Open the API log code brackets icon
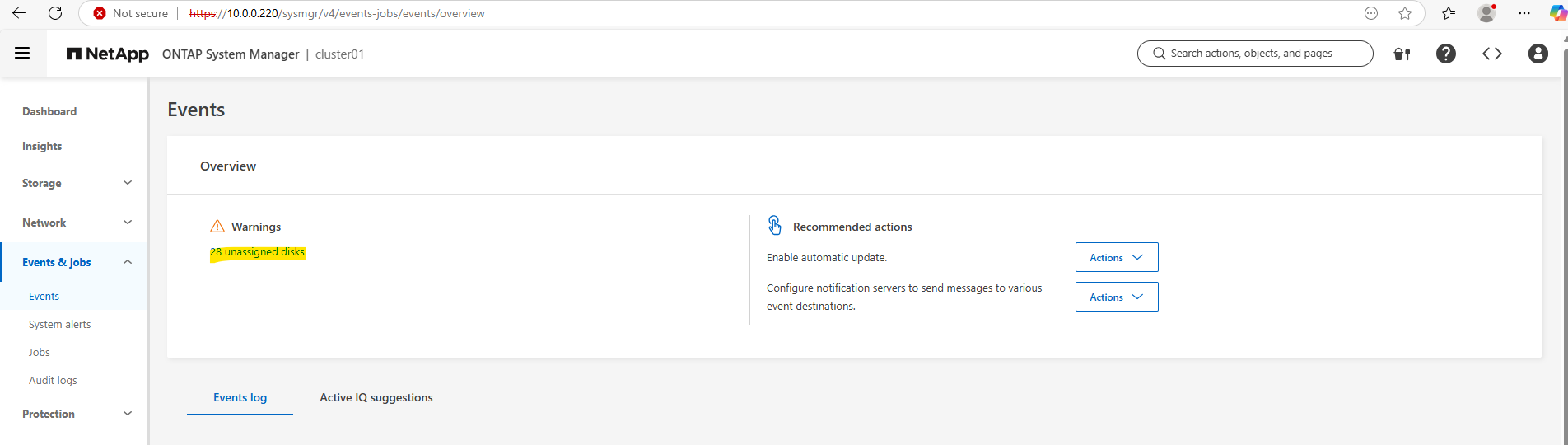Image resolution: width=1568 pixels, height=445 pixels. click(x=1491, y=54)
